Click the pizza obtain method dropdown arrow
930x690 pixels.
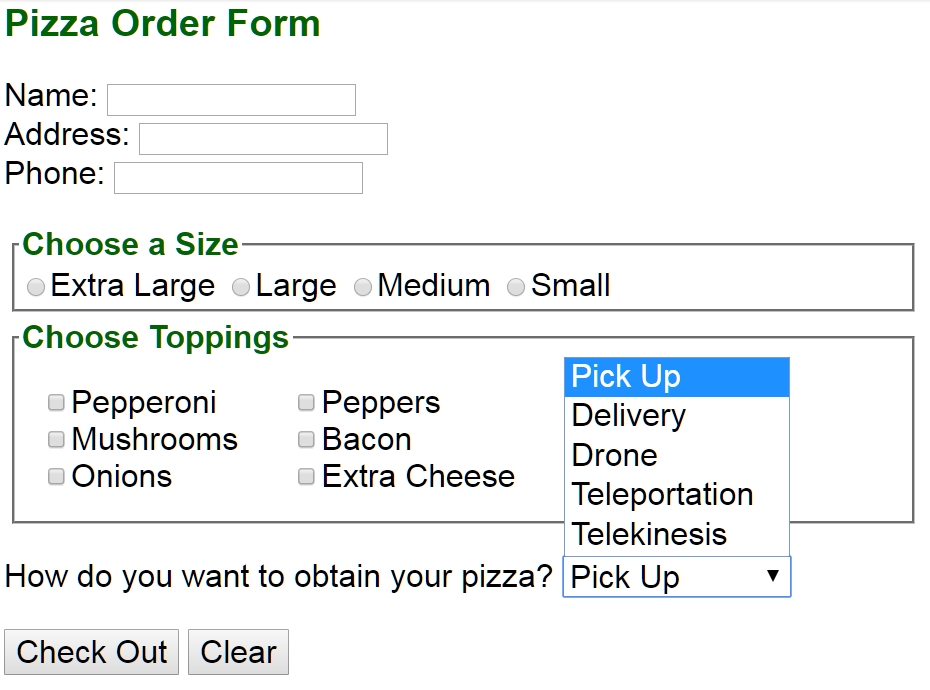[x=772, y=576]
